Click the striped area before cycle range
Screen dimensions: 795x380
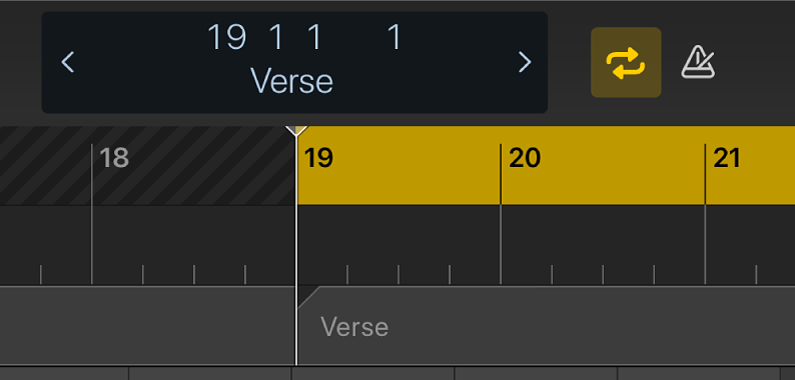point(147,165)
